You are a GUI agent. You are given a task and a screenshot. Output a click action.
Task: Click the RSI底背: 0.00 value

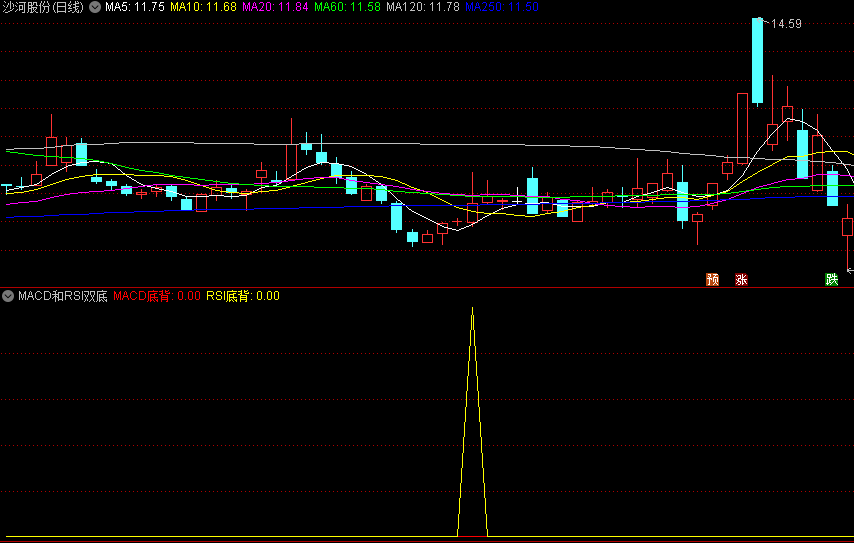click(242, 296)
